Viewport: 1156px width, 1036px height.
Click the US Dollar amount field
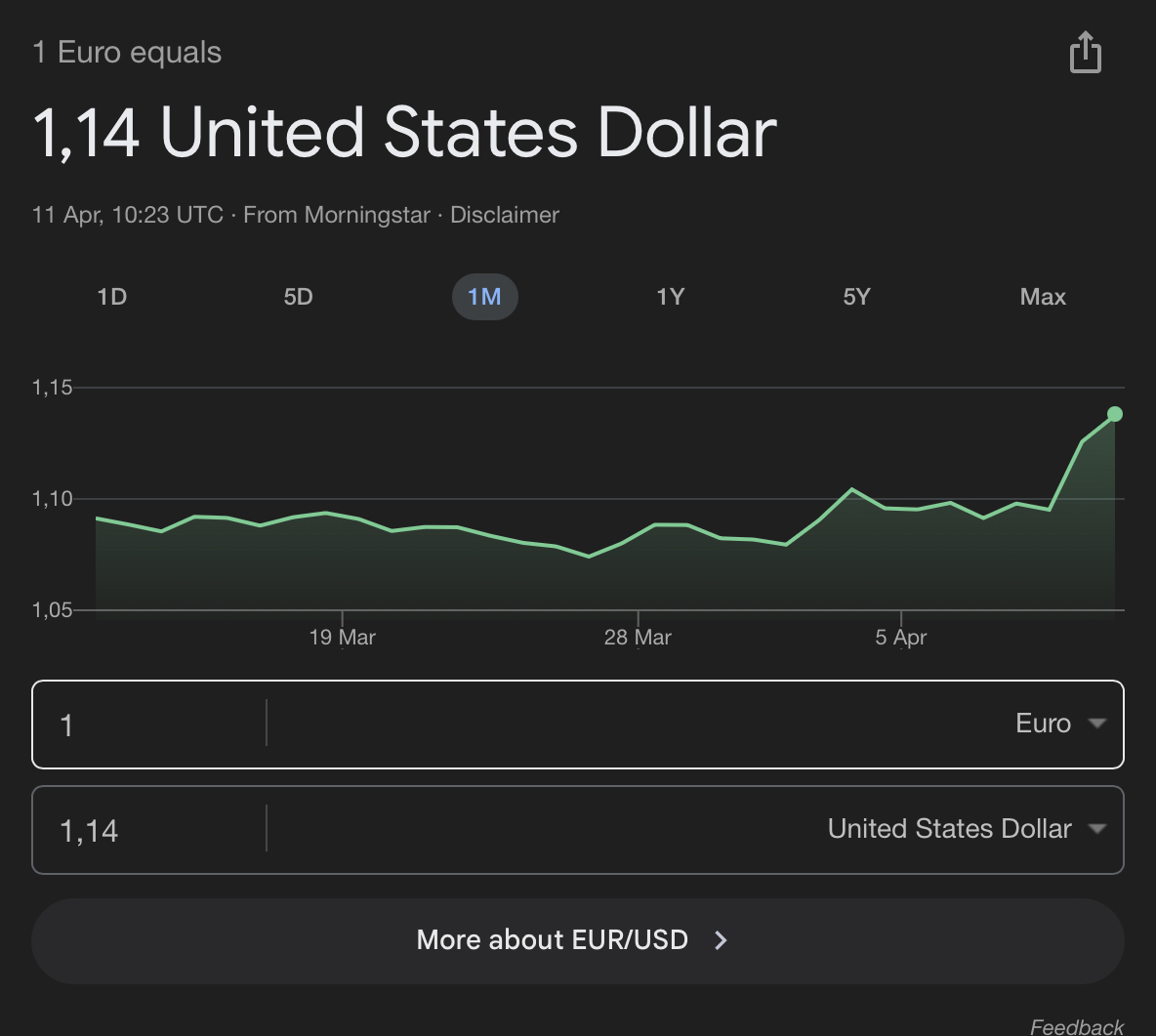pos(149,830)
